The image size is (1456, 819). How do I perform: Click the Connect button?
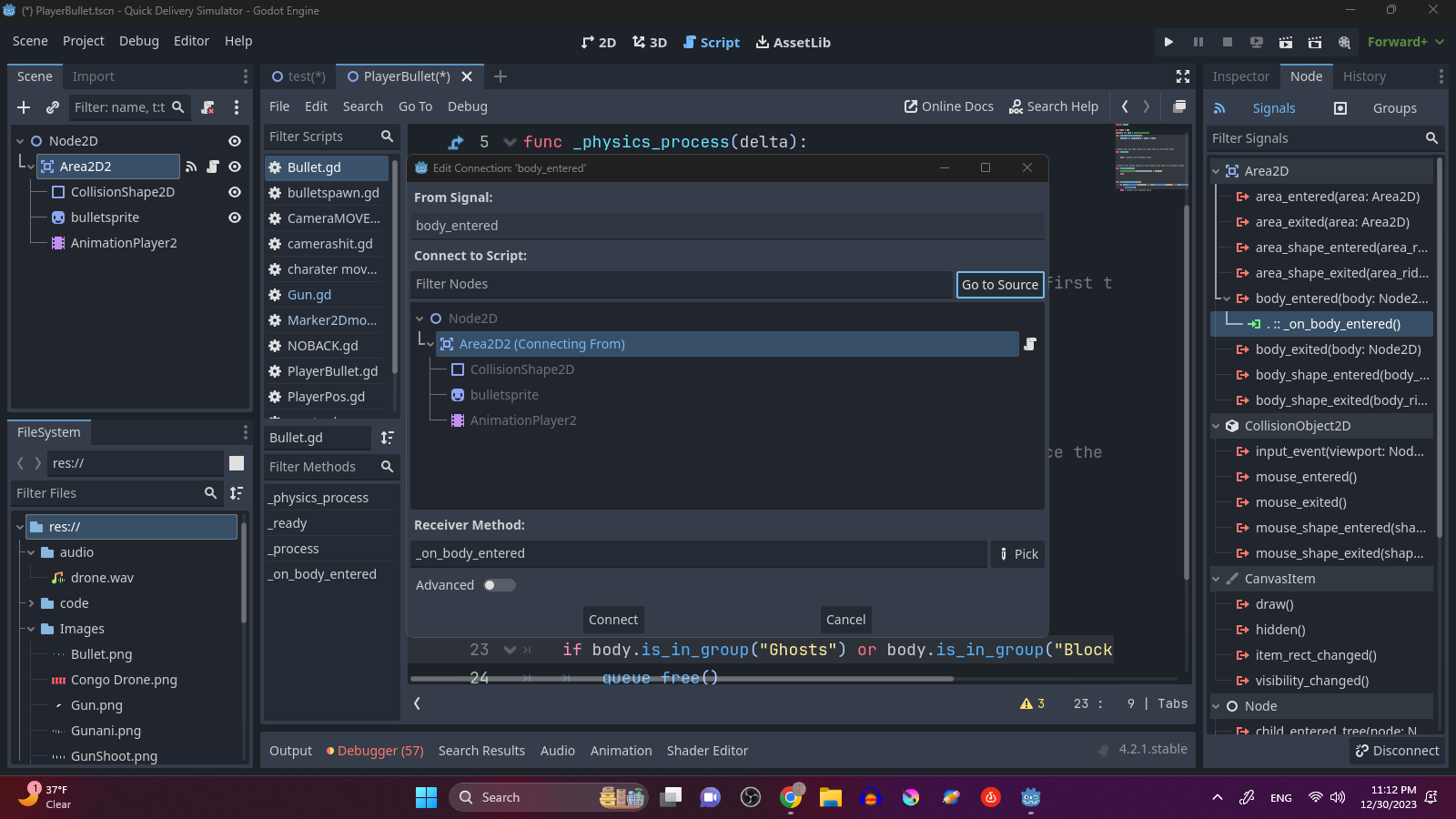click(613, 620)
